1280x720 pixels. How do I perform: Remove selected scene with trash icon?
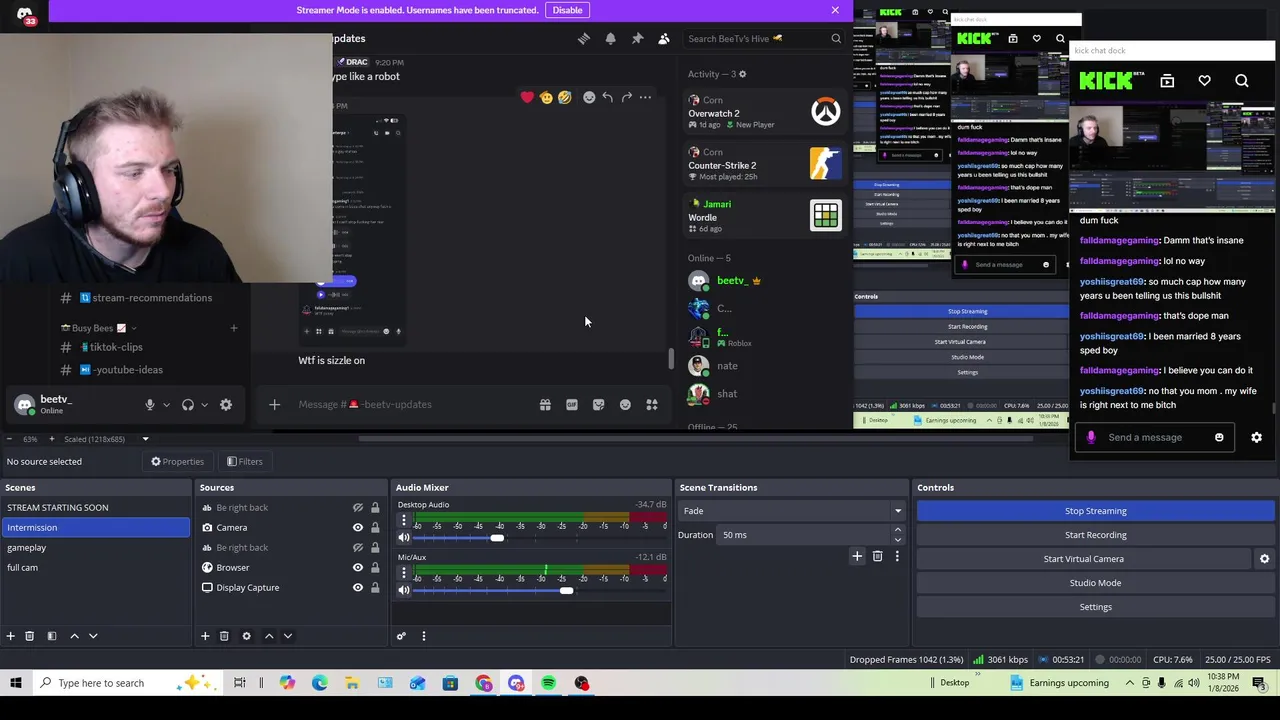point(29,636)
